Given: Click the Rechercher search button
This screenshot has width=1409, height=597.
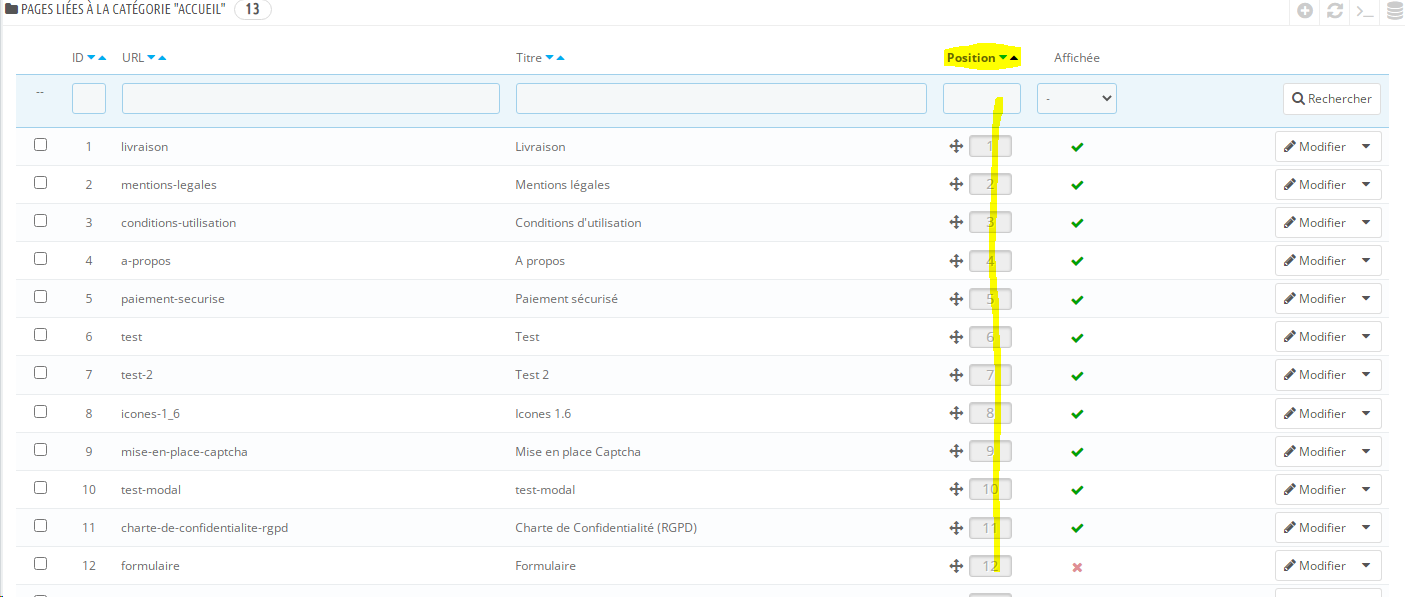Looking at the screenshot, I should click(x=1332, y=99).
